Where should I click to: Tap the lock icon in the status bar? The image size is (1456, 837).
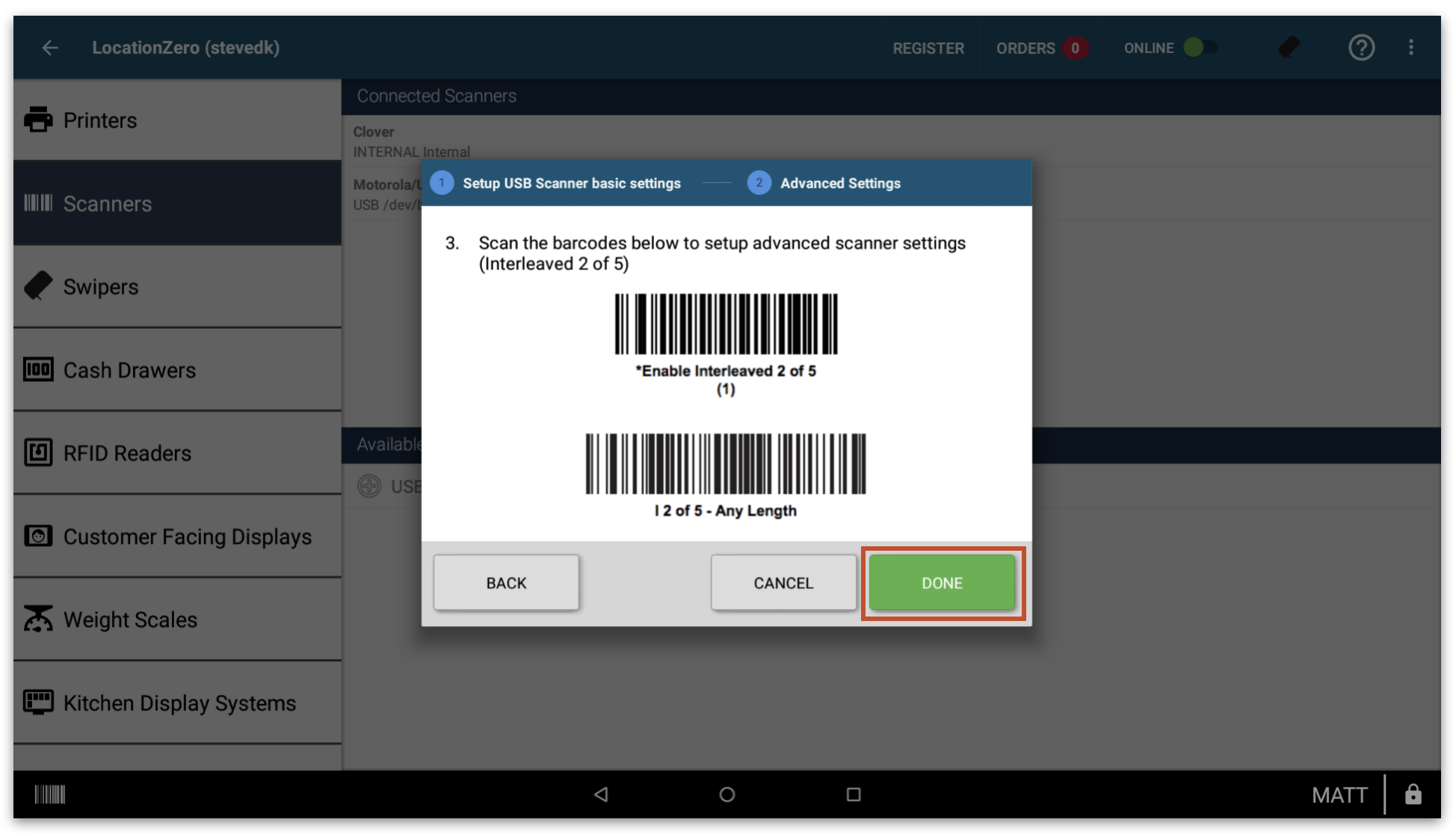click(x=1414, y=794)
